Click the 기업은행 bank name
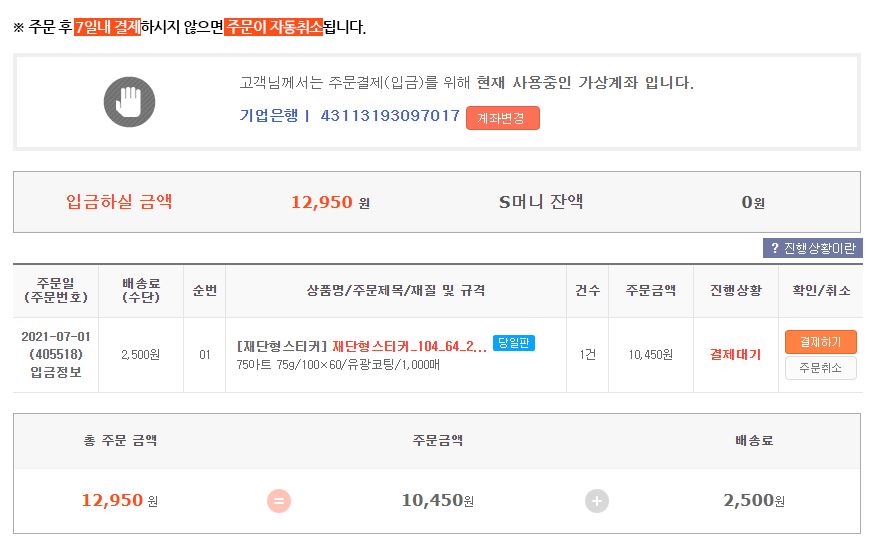The image size is (870, 548). [269, 116]
